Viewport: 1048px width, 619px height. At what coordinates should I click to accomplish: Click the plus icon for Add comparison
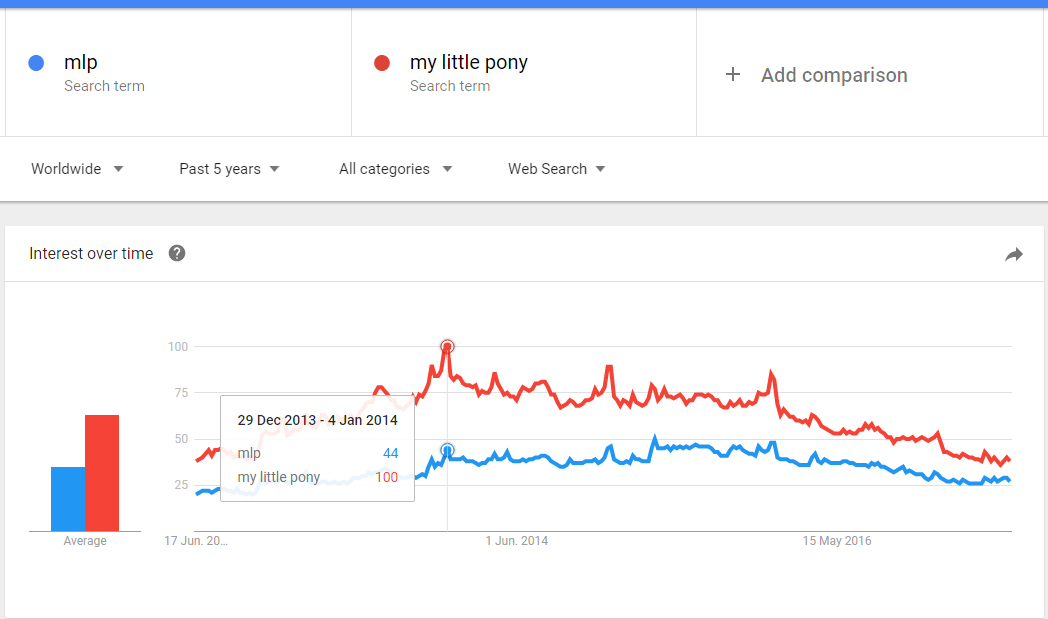tap(733, 75)
